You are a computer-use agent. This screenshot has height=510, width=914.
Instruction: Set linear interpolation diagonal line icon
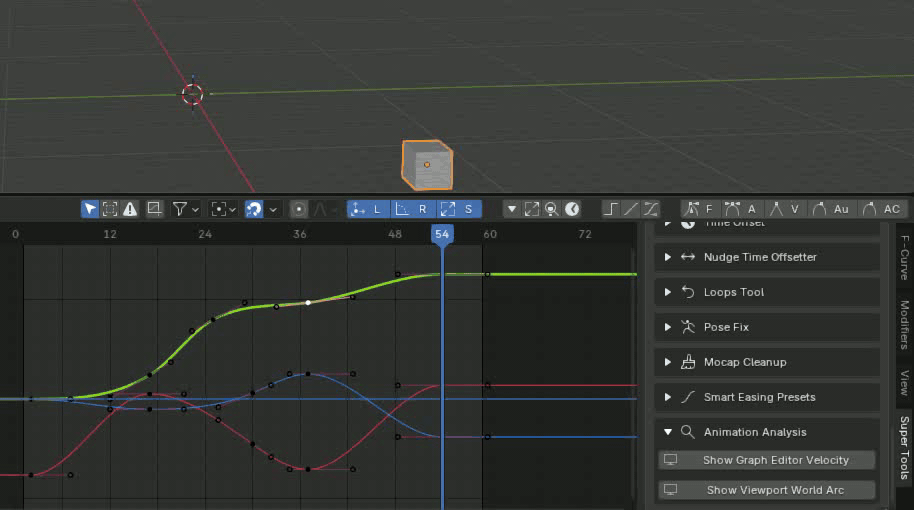coord(631,209)
